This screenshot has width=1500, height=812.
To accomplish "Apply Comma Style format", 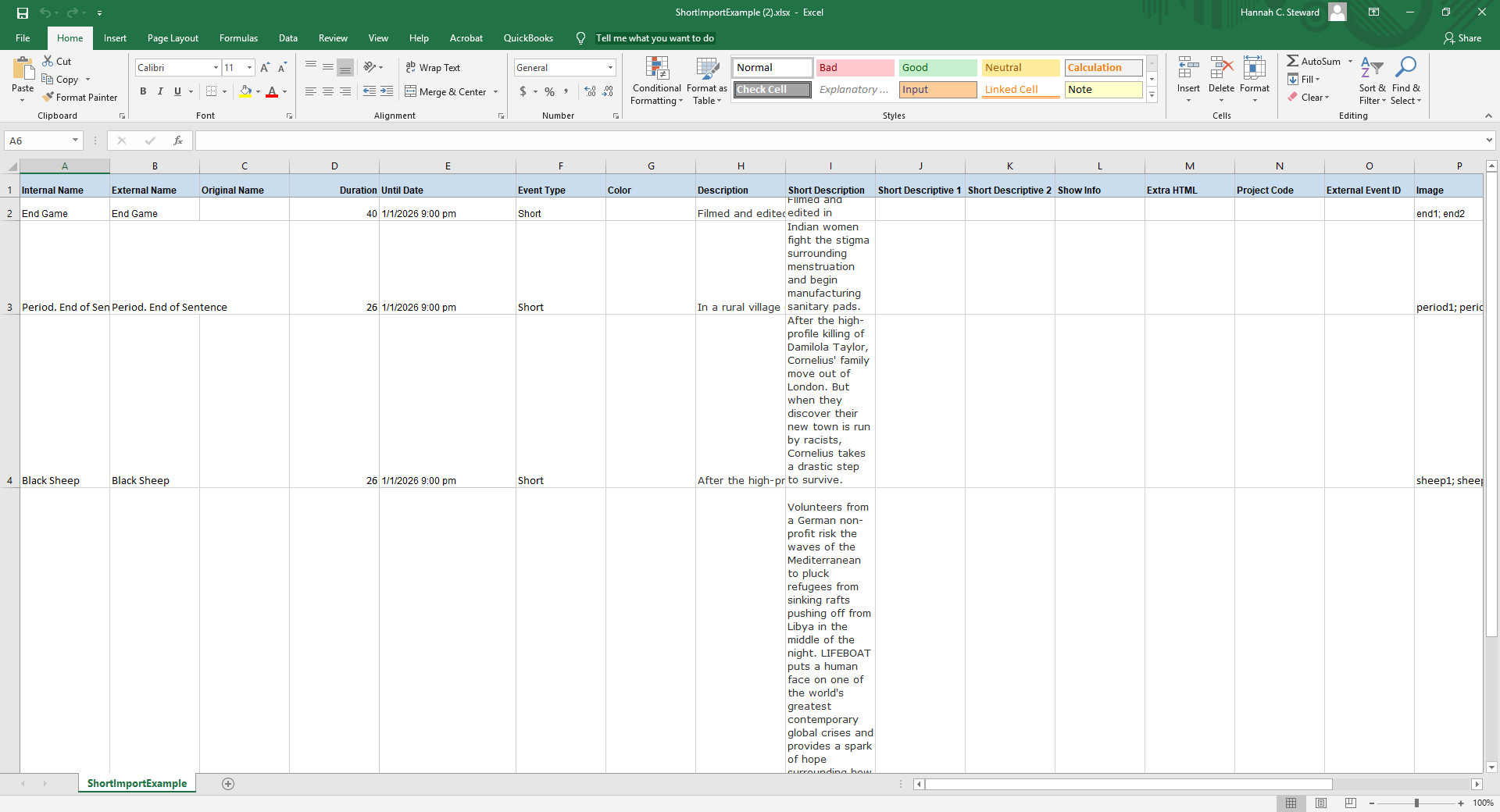I will pyautogui.click(x=566, y=91).
